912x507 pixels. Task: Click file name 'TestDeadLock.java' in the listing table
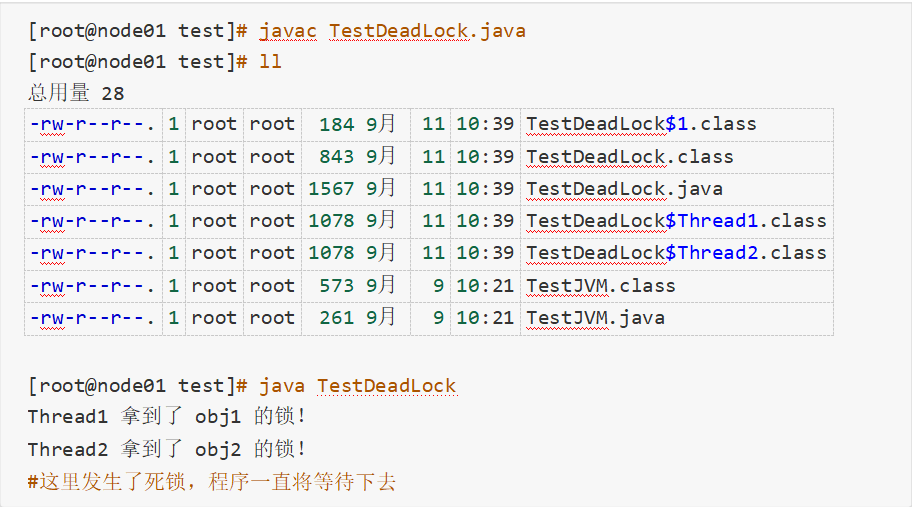tap(625, 189)
